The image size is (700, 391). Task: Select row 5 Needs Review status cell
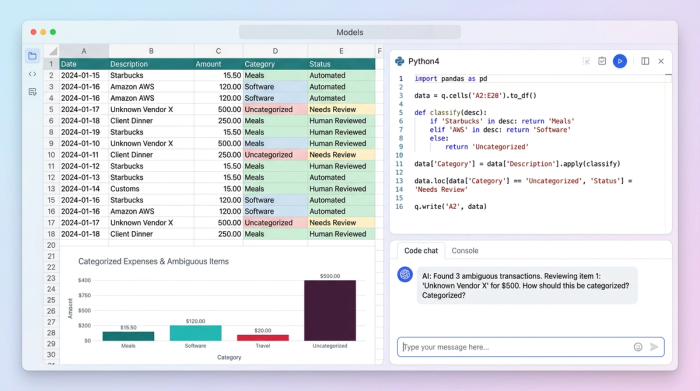click(341, 109)
